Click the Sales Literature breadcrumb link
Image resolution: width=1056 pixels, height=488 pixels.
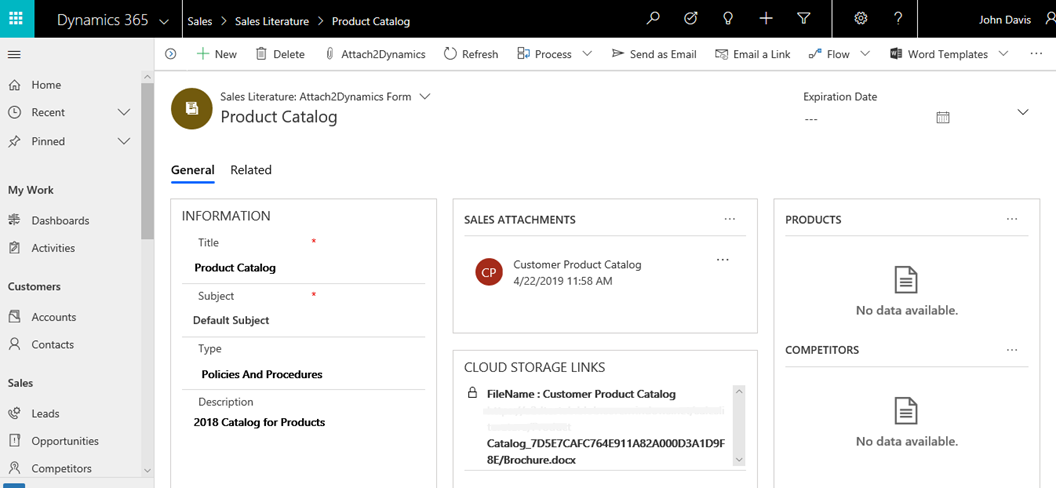pos(272,22)
